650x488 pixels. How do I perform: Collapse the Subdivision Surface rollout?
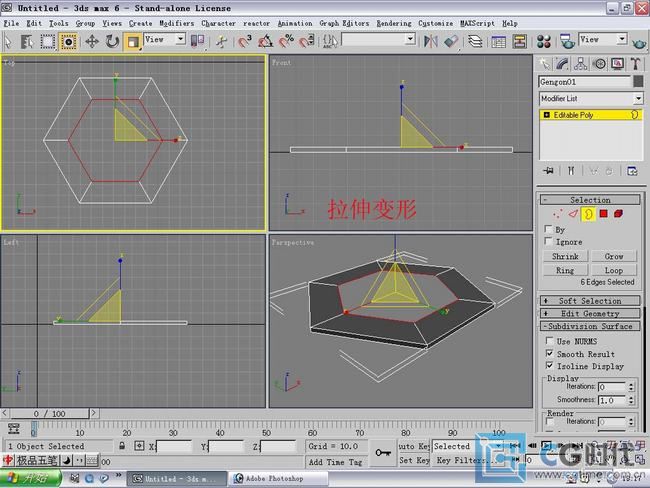coord(590,326)
